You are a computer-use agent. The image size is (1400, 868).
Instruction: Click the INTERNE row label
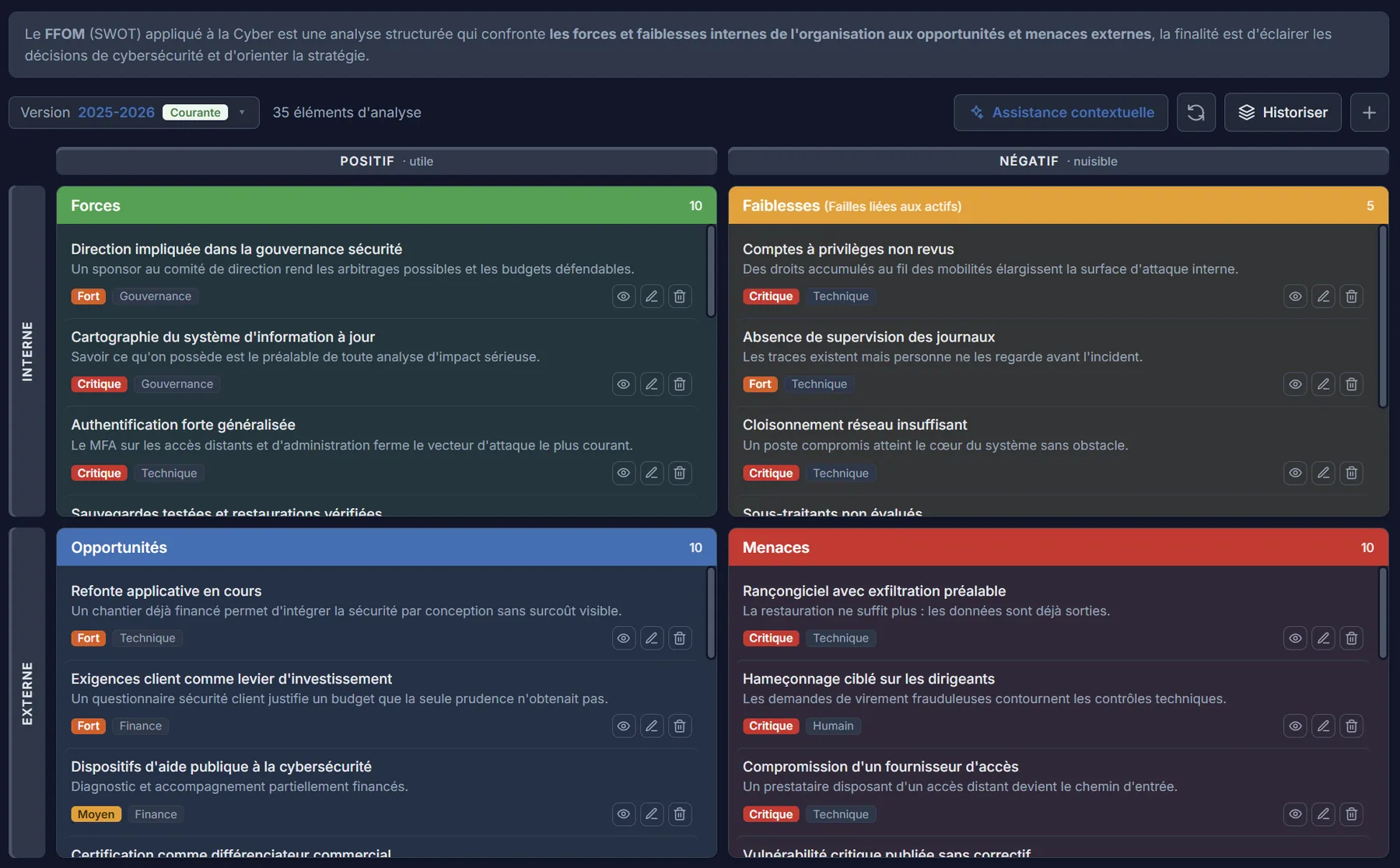[27, 351]
